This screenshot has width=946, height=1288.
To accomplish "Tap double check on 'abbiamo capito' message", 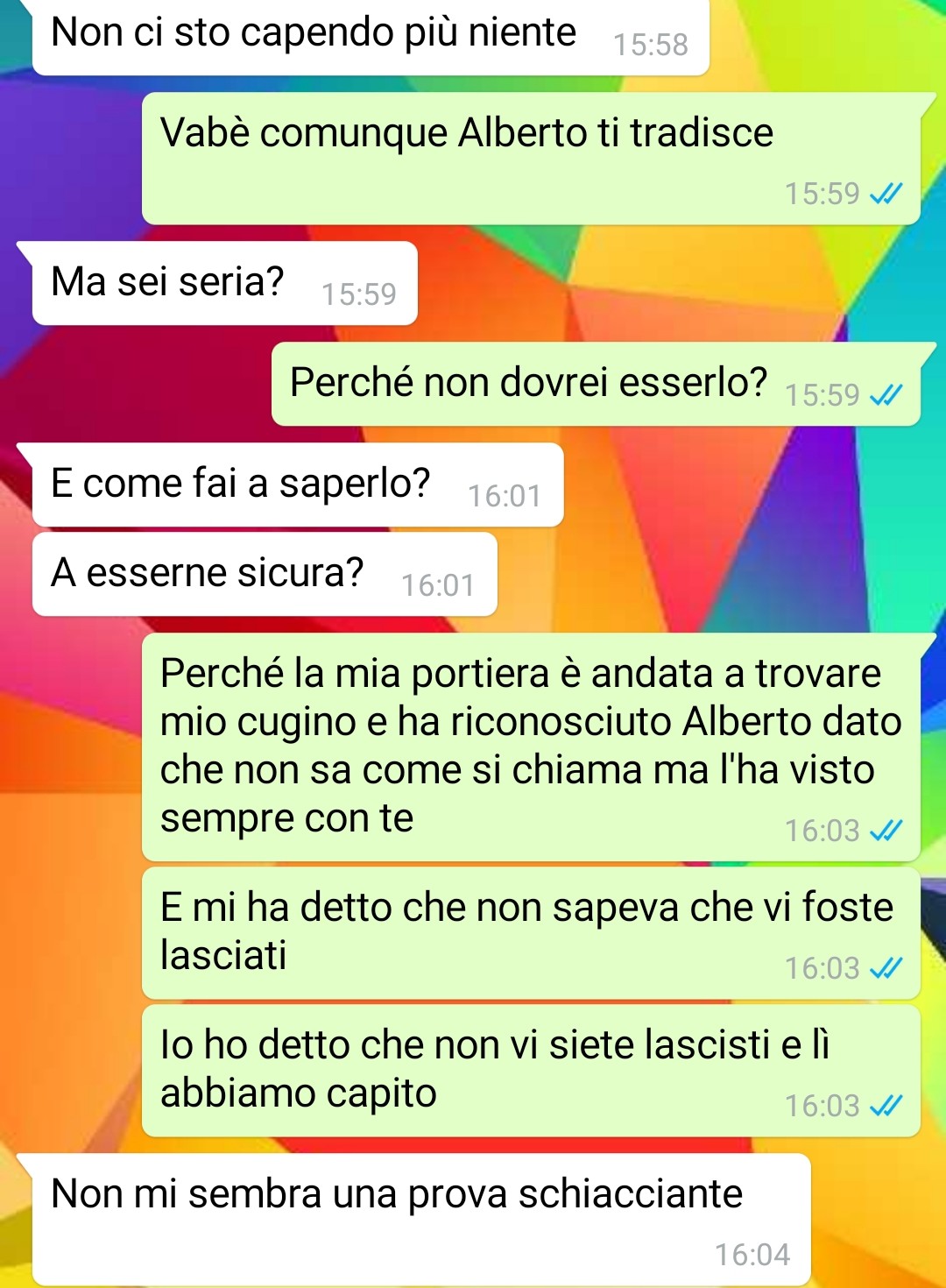I will tap(886, 1106).
